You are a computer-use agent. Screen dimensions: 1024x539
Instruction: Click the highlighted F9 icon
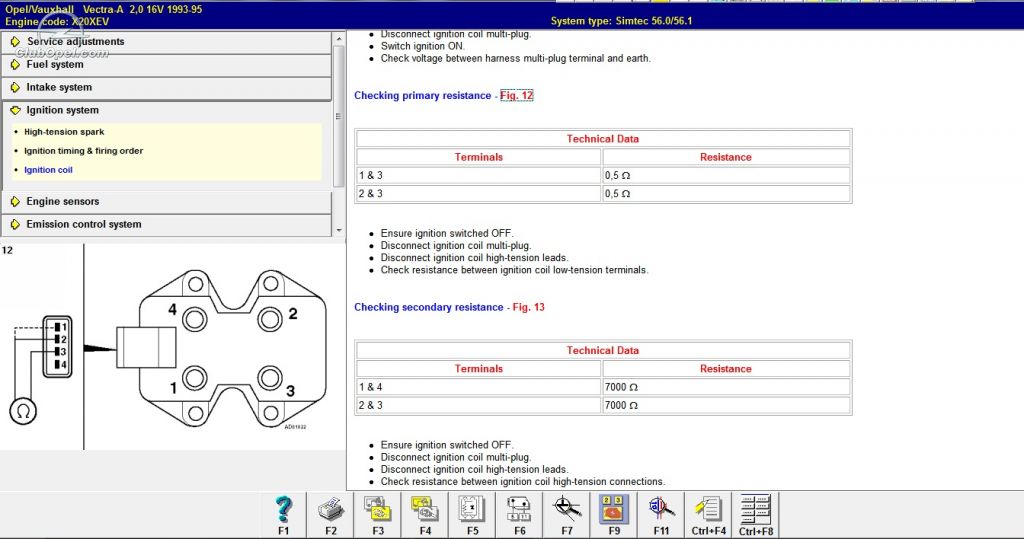614,514
